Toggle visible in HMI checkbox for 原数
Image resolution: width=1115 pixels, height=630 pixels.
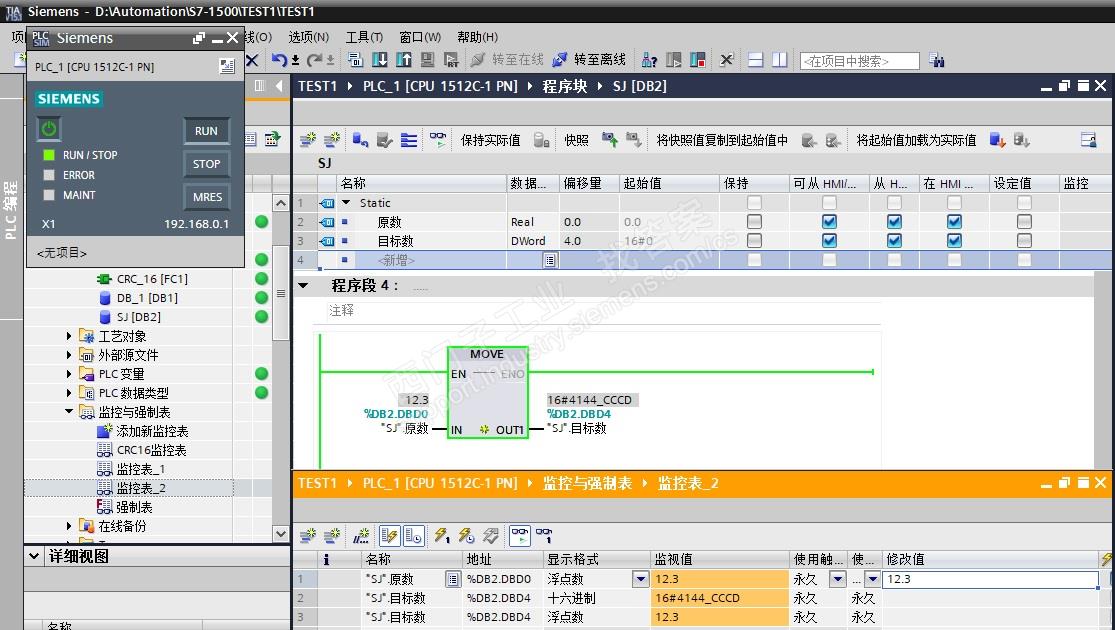coord(954,222)
